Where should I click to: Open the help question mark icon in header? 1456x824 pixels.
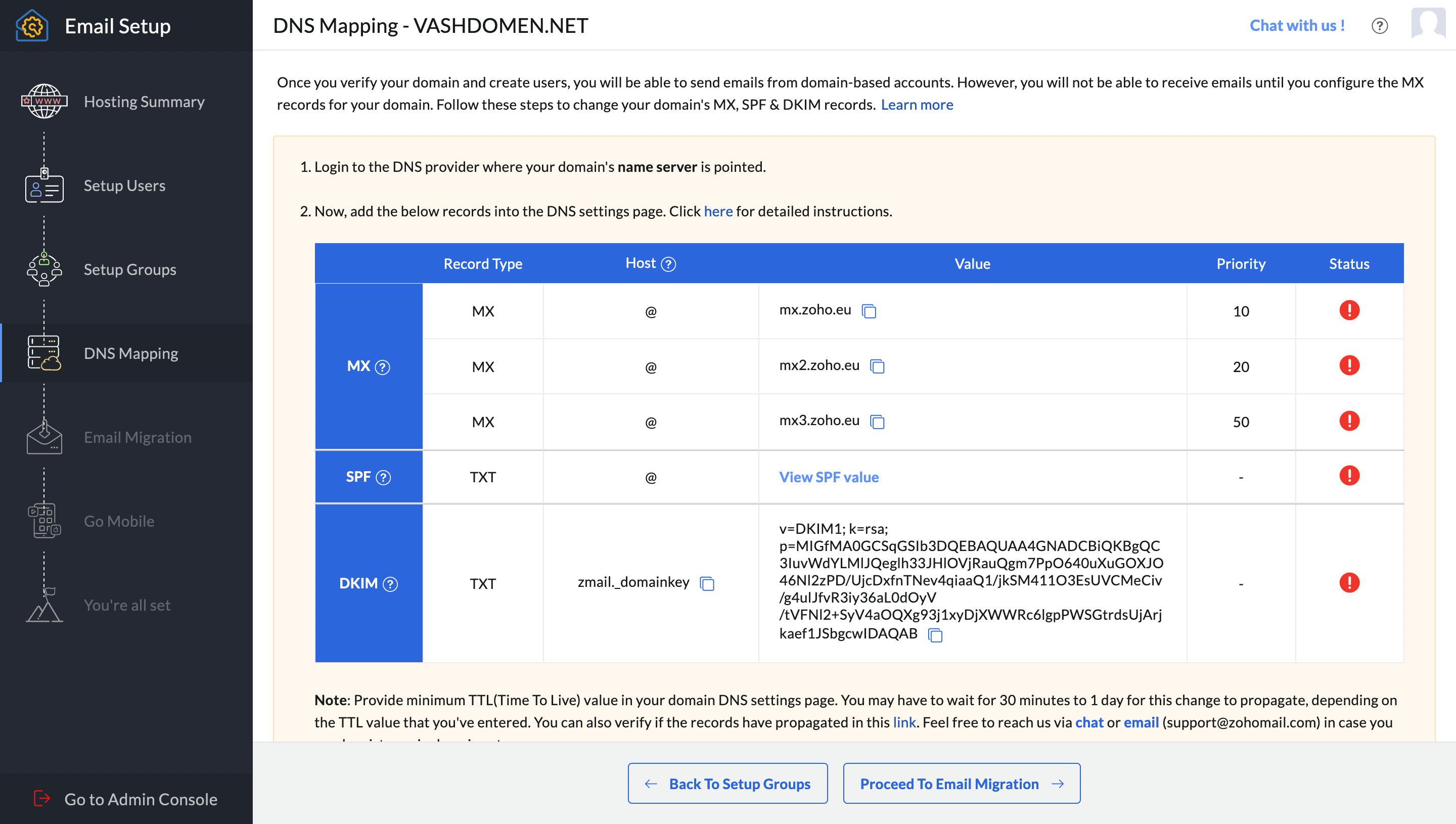[1380, 26]
